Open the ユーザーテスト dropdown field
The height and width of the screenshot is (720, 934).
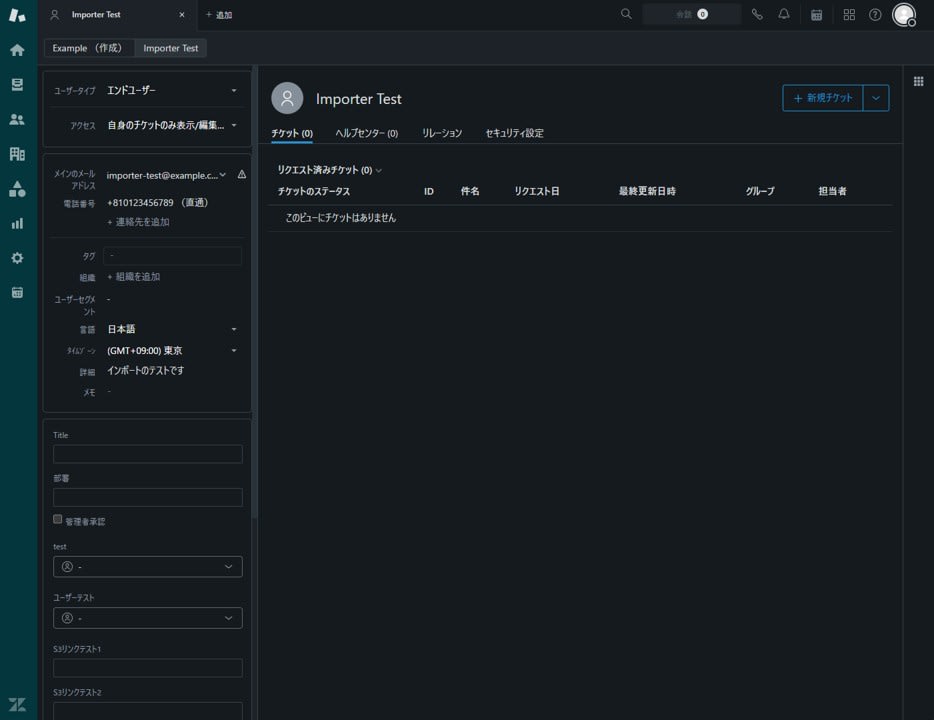(x=148, y=618)
